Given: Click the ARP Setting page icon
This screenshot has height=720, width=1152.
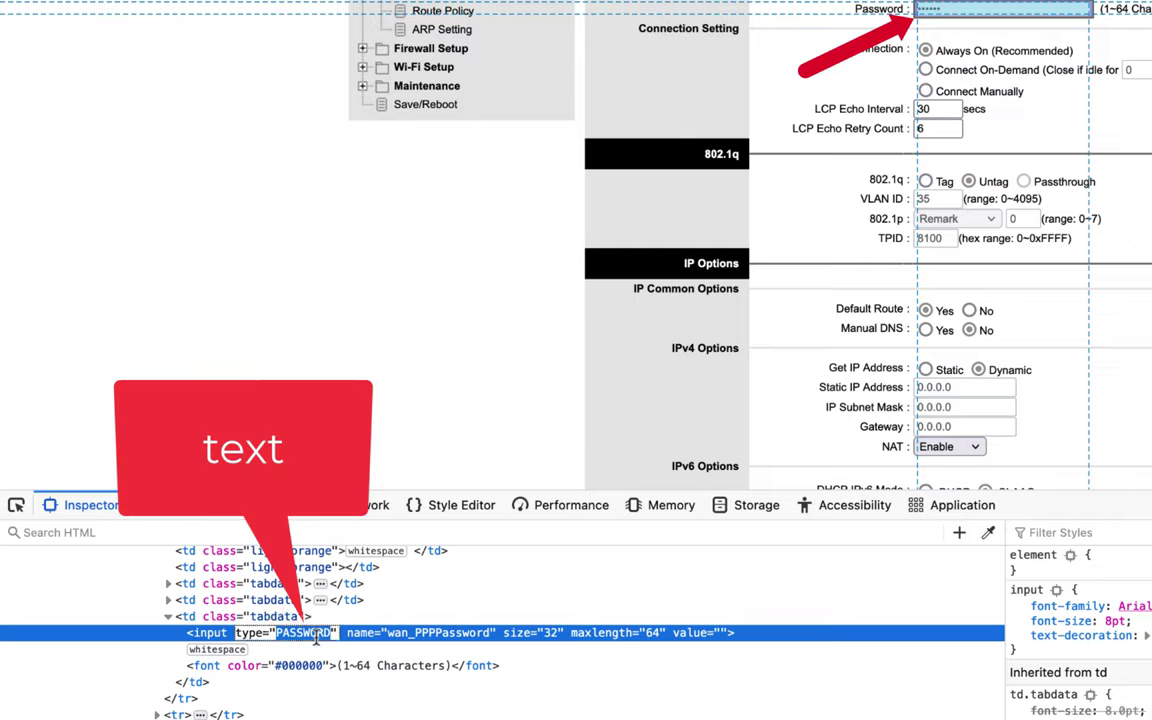Looking at the screenshot, I should pyautogui.click(x=400, y=30).
